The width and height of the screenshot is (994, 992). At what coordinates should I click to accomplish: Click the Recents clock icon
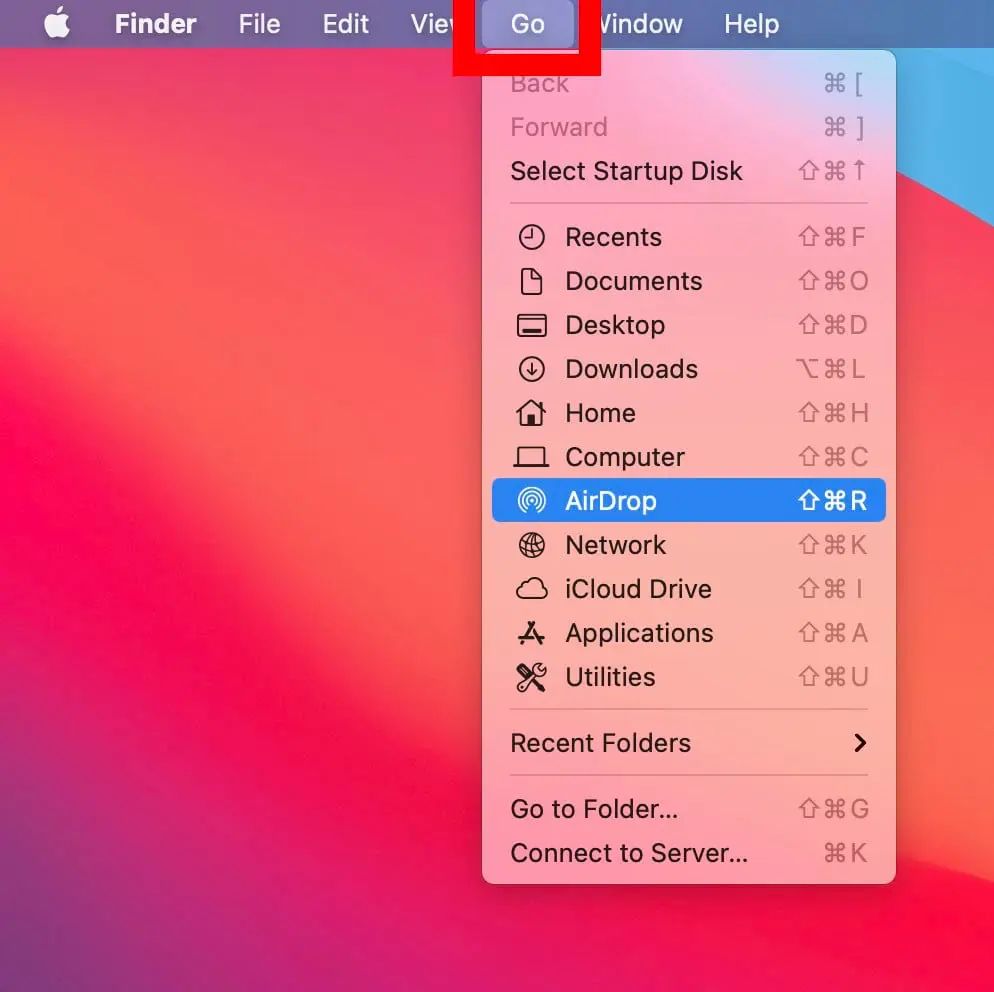click(531, 237)
